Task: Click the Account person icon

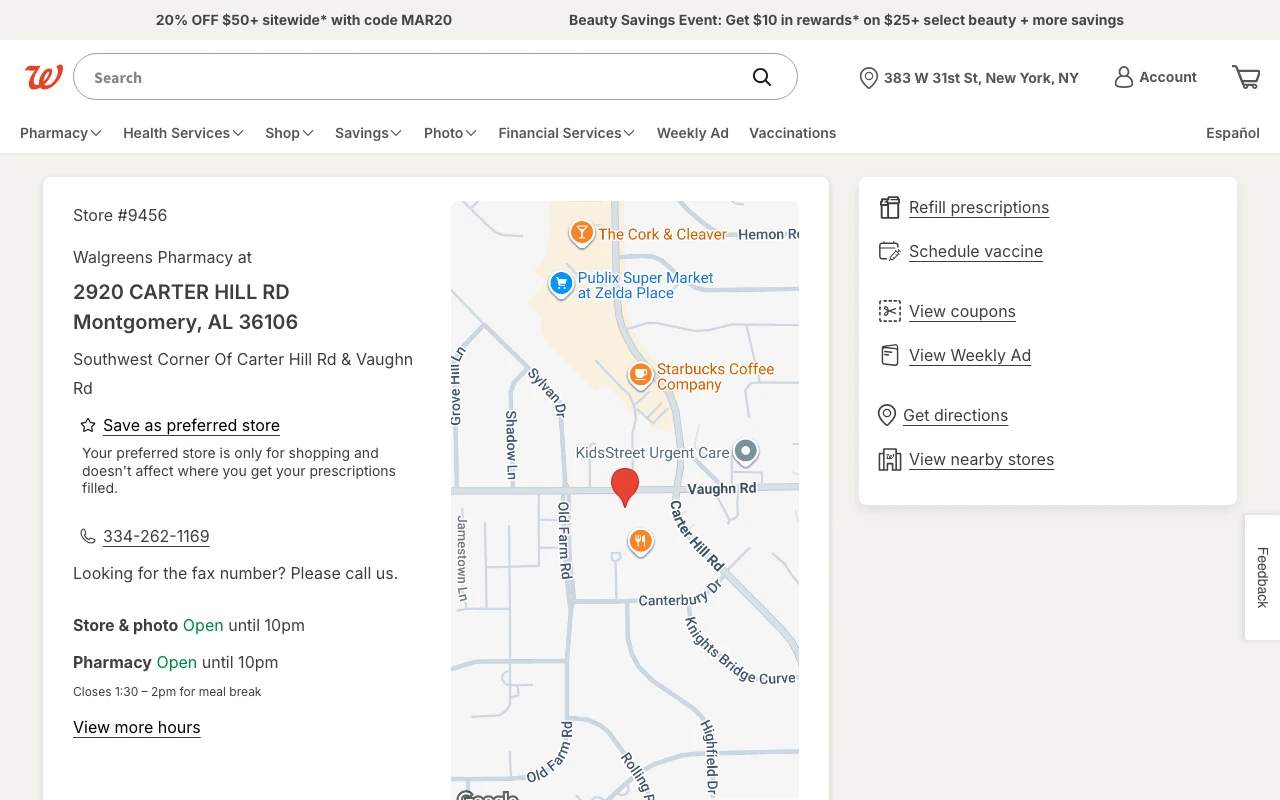Action: (x=1124, y=77)
